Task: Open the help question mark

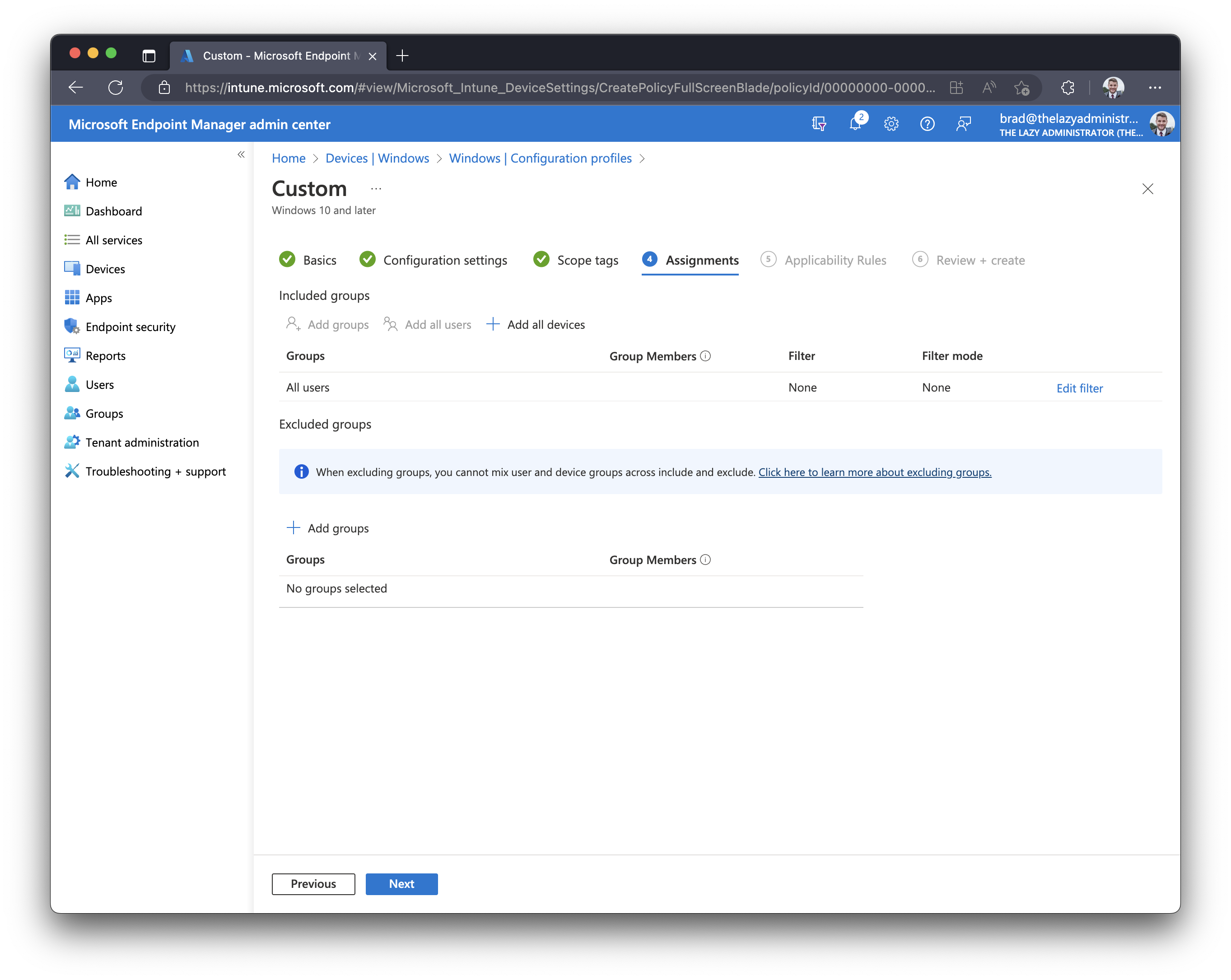Action: (x=927, y=123)
